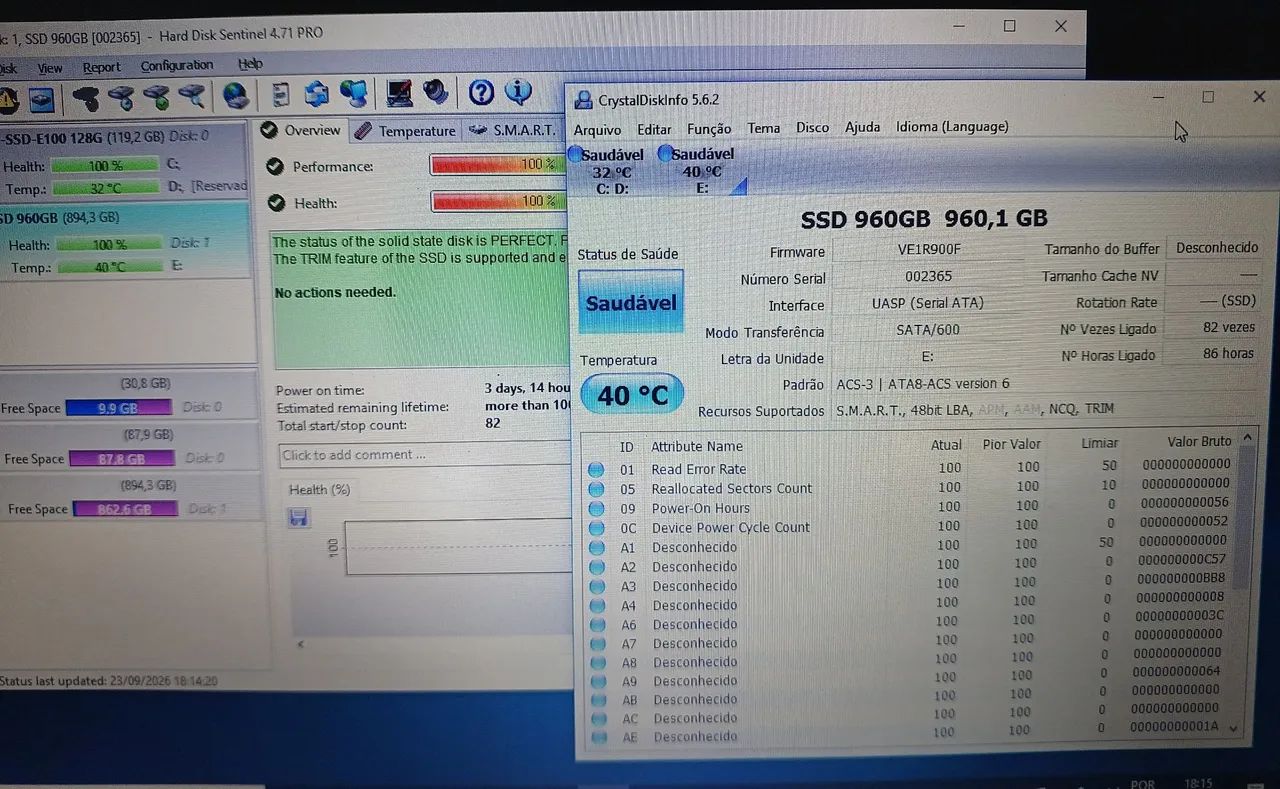The height and width of the screenshot is (789, 1280).
Task: Click the status circle of Power-On Hours row
Action: (x=596, y=508)
